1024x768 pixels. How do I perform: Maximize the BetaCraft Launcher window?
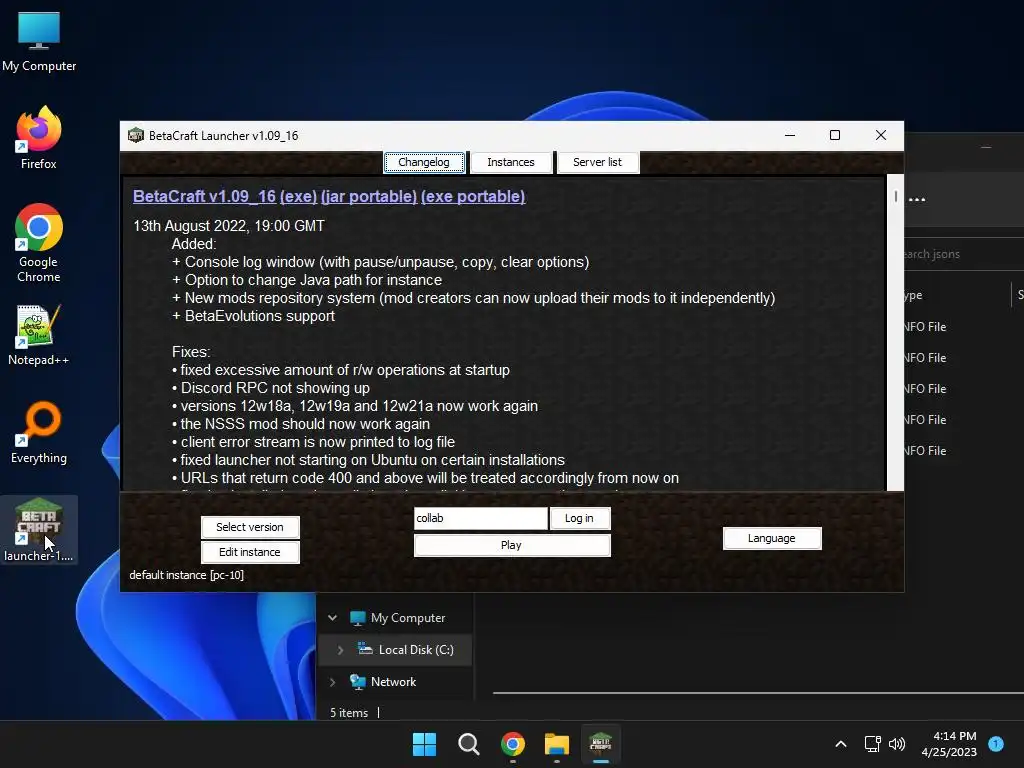coord(835,135)
